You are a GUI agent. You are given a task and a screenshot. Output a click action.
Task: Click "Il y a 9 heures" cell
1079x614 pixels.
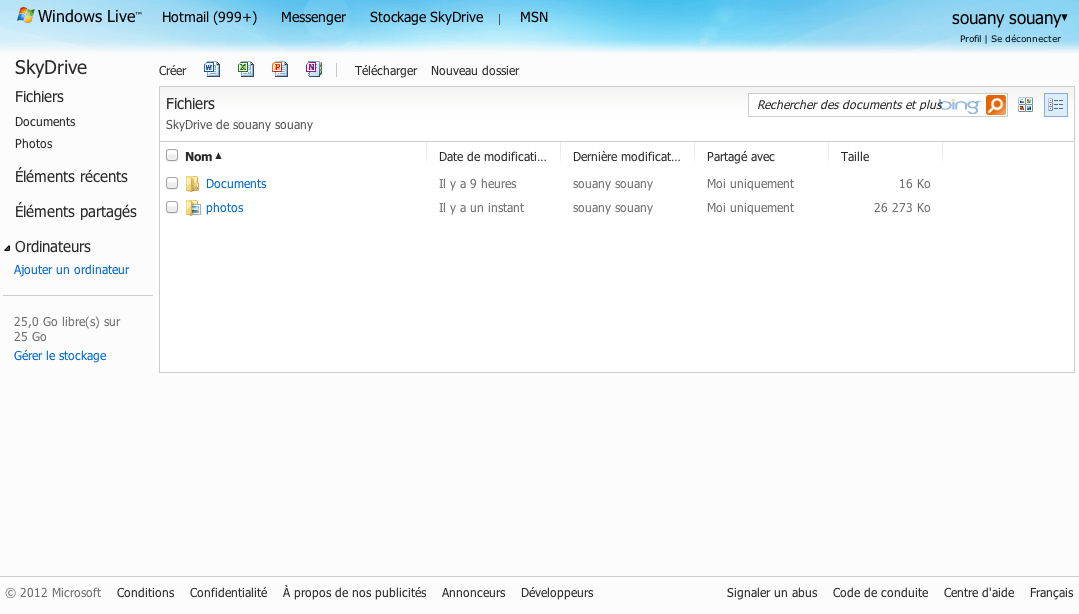pos(478,184)
